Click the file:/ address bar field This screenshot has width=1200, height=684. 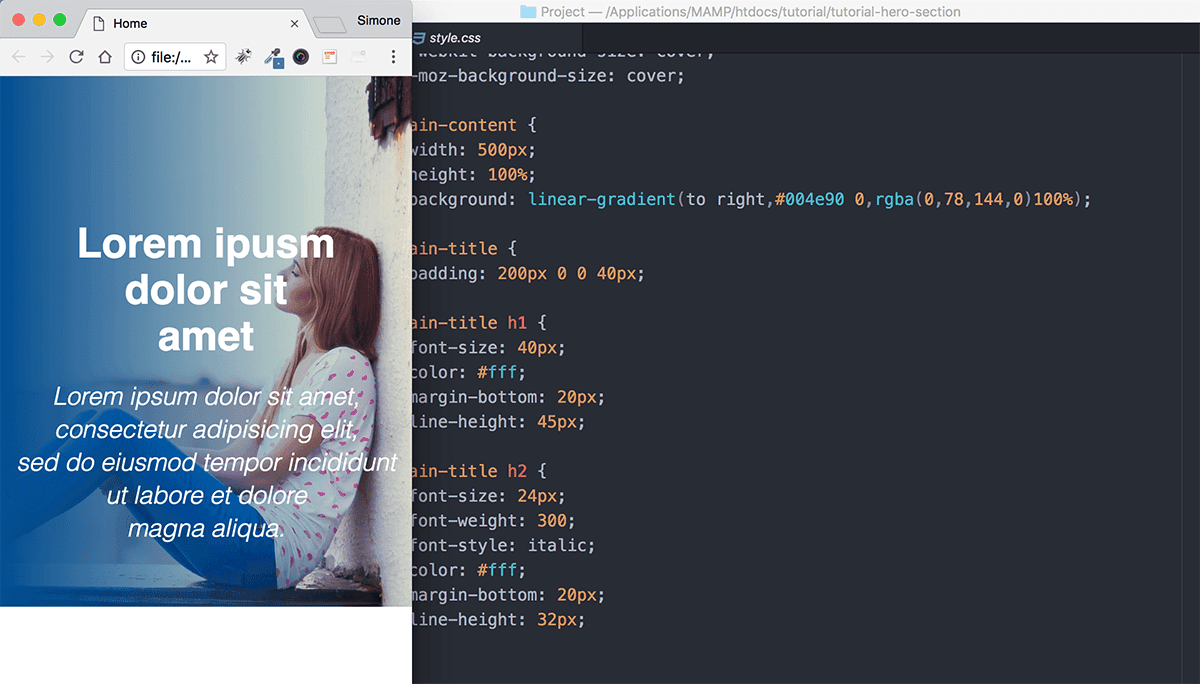(x=175, y=58)
